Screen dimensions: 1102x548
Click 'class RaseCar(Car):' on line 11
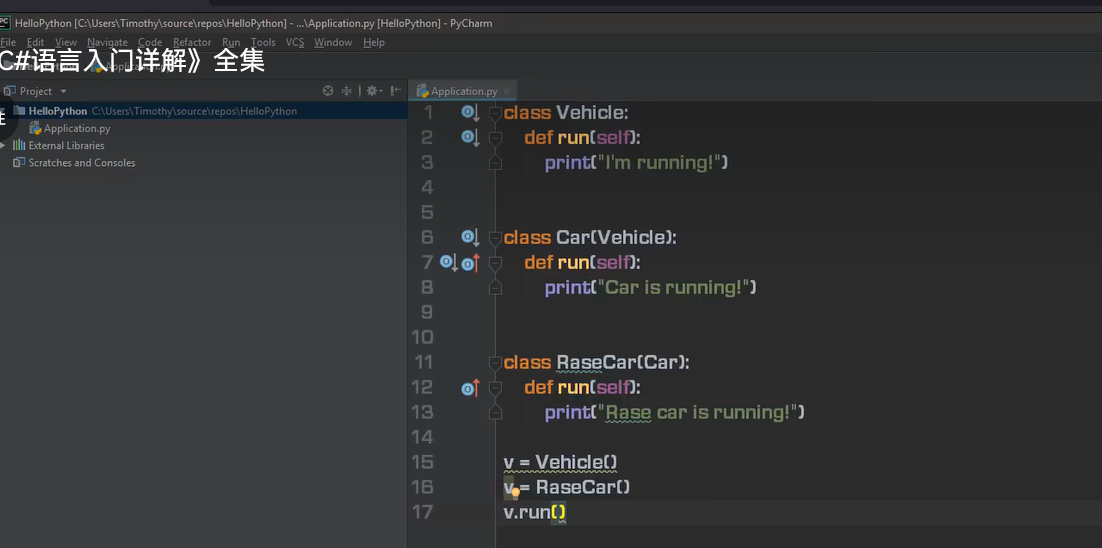tap(597, 363)
